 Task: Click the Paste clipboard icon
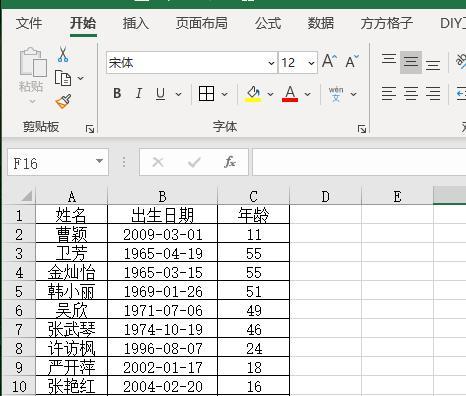click(x=33, y=62)
